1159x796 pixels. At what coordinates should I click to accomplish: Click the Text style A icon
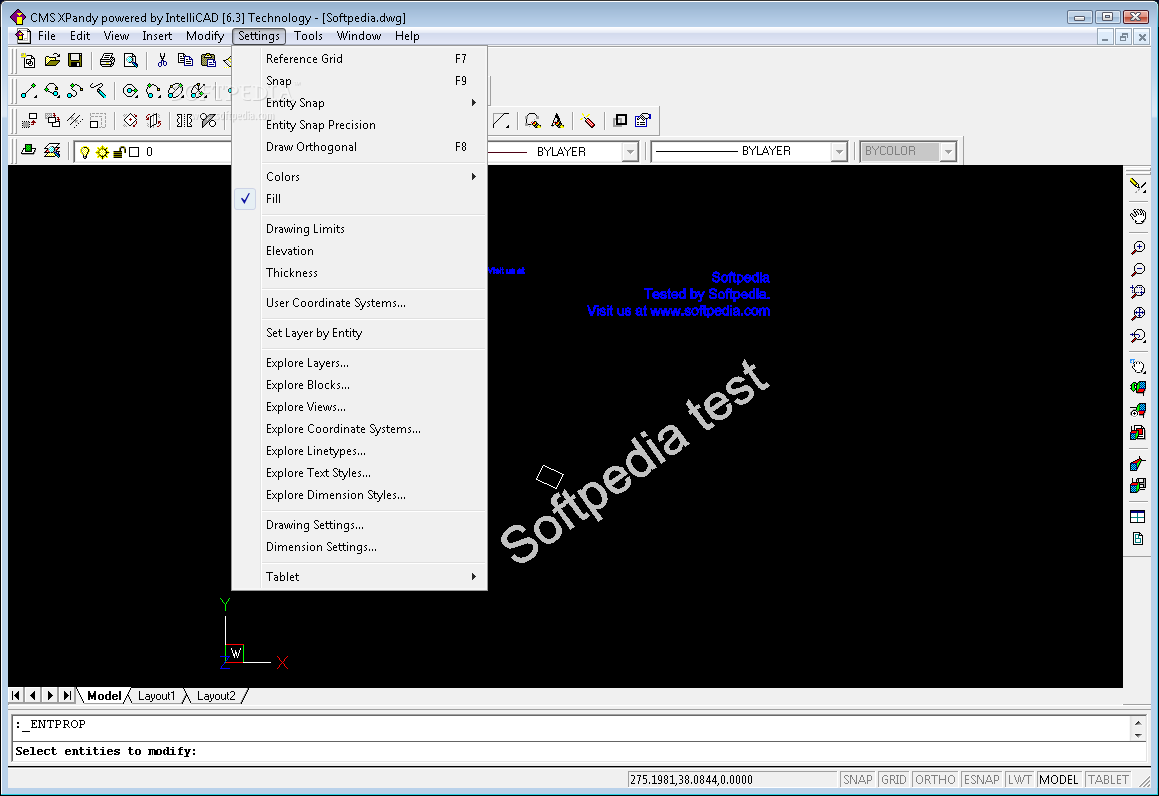click(557, 120)
